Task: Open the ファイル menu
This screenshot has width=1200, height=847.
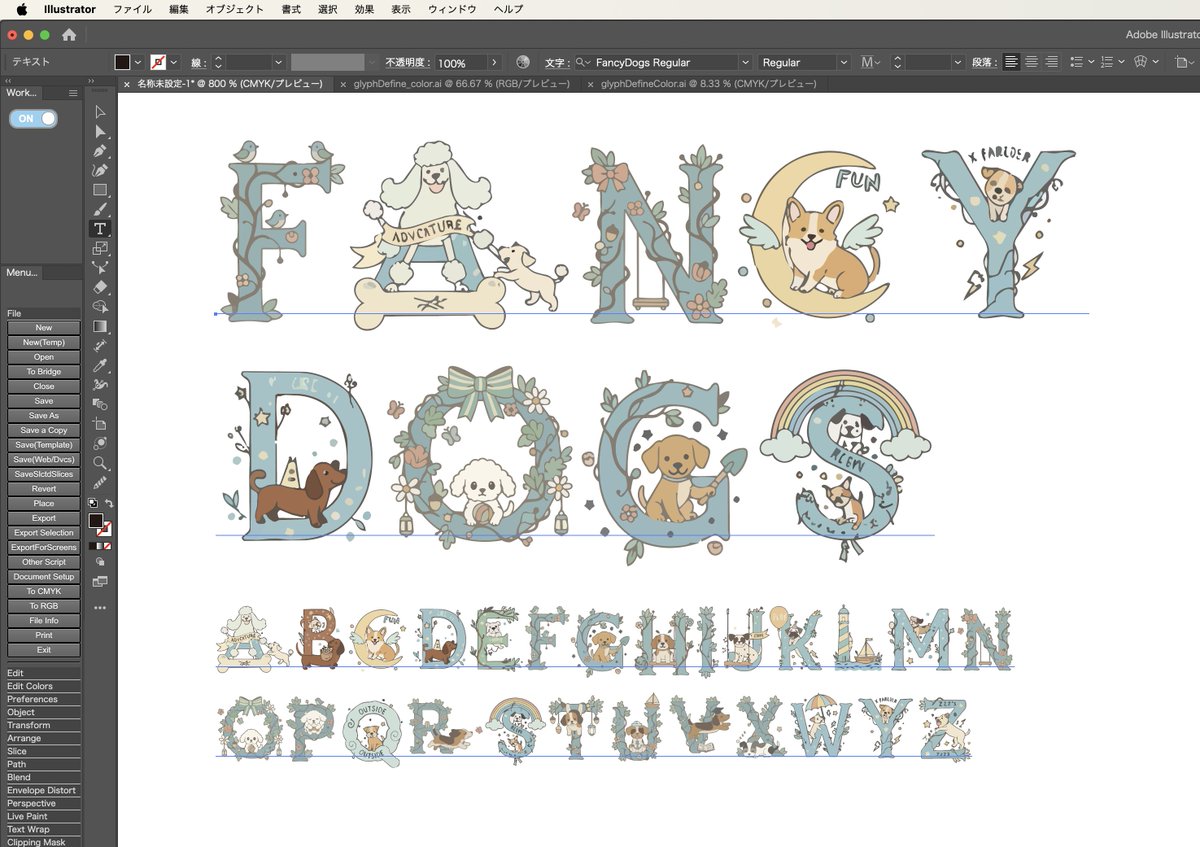Action: coord(132,9)
